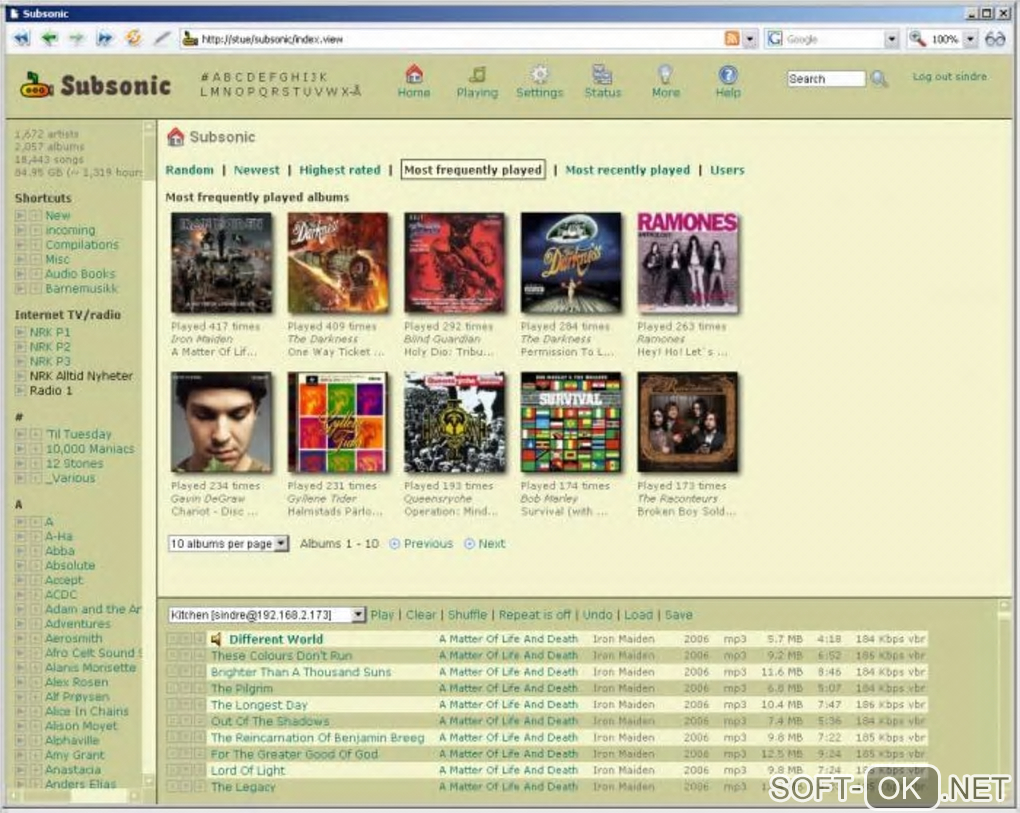Image resolution: width=1020 pixels, height=813 pixels.
Task: Click the add icon beside Incoming shortcut
Action: point(35,230)
